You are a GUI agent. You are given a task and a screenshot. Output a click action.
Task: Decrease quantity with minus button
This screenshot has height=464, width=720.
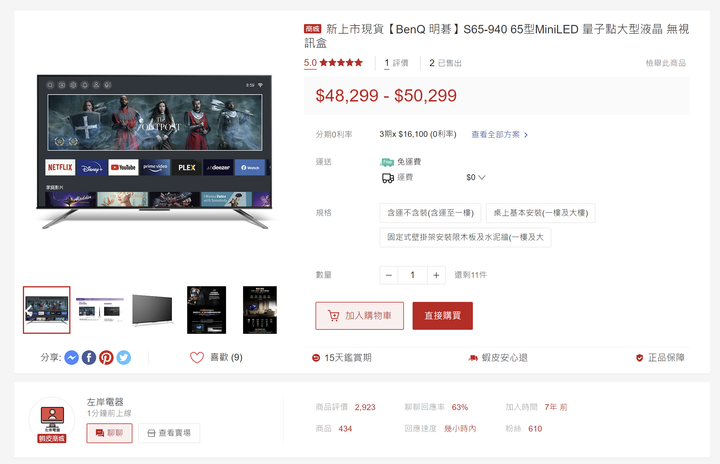389,275
